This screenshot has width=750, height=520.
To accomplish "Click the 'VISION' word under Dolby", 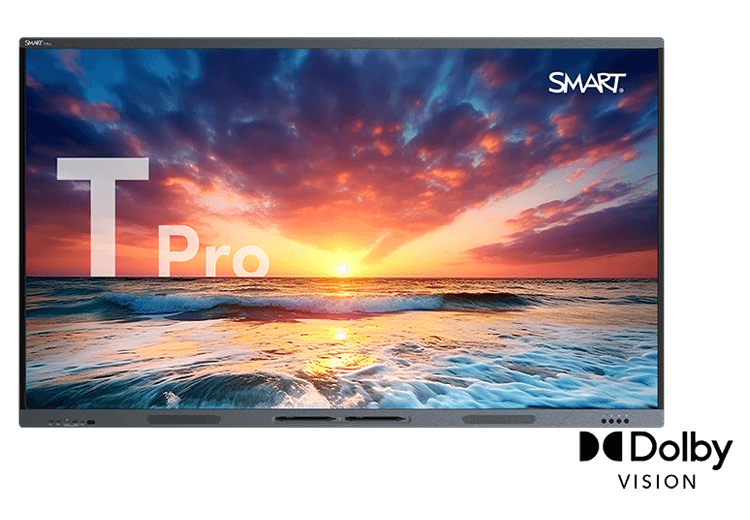I will point(657,482).
